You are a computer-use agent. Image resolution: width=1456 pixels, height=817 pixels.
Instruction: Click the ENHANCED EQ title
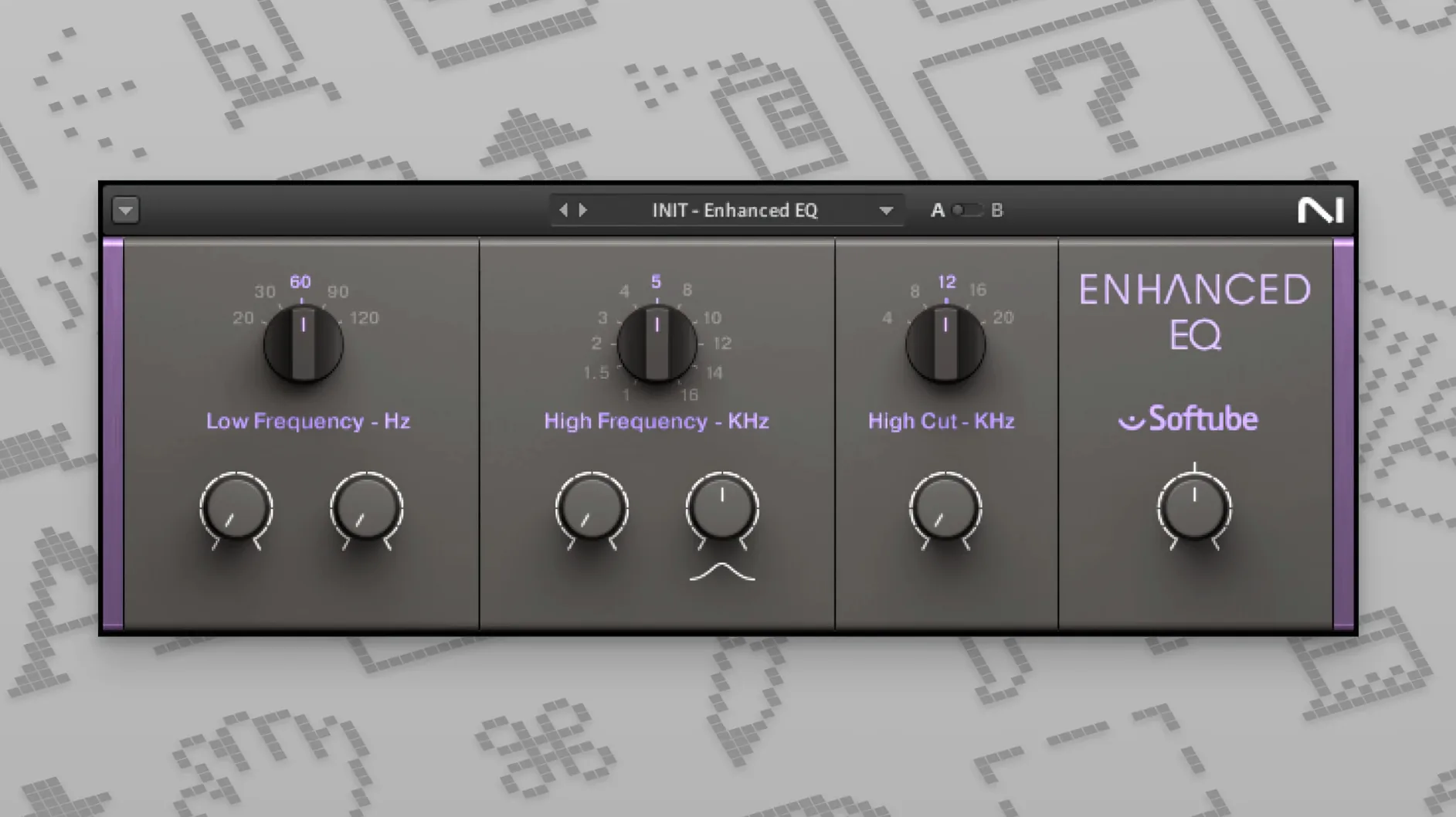point(1195,312)
